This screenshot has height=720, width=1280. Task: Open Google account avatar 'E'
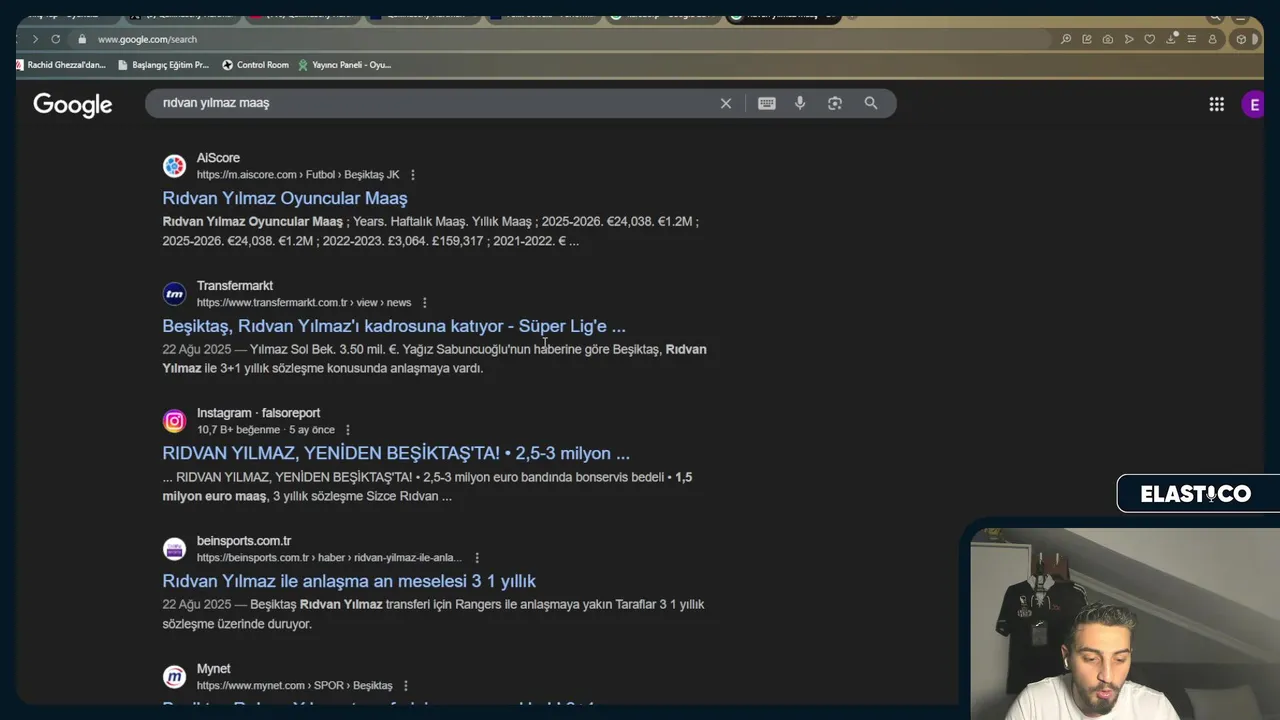click(1253, 104)
